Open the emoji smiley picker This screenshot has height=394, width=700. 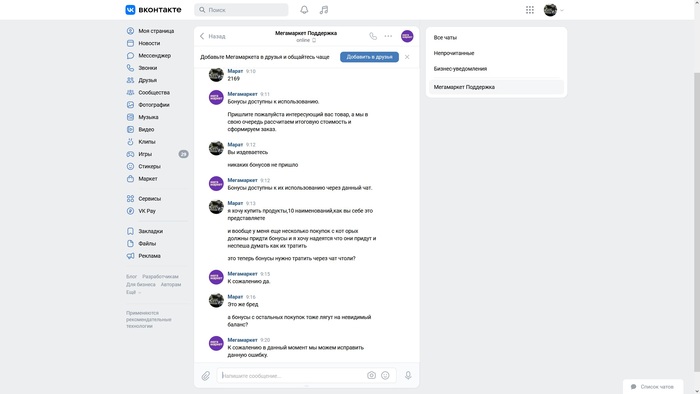tap(385, 375)
